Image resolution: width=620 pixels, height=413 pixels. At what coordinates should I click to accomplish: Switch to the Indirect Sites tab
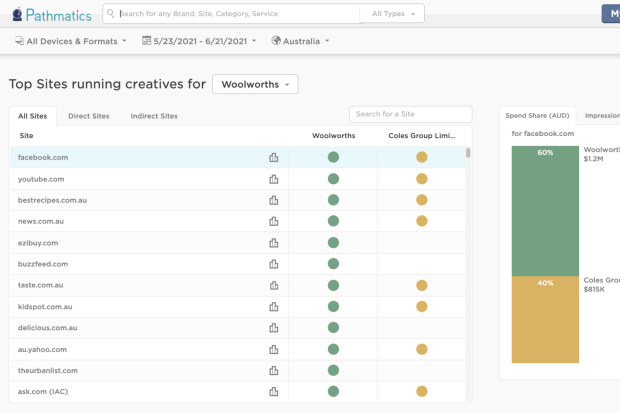(154, 116)
